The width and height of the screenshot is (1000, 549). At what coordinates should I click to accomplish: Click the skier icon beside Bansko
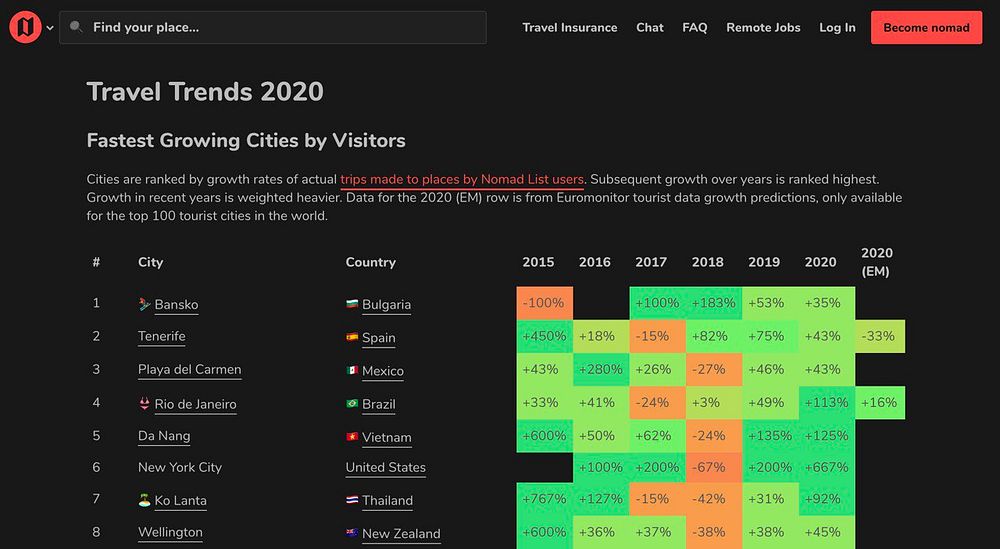145,304
